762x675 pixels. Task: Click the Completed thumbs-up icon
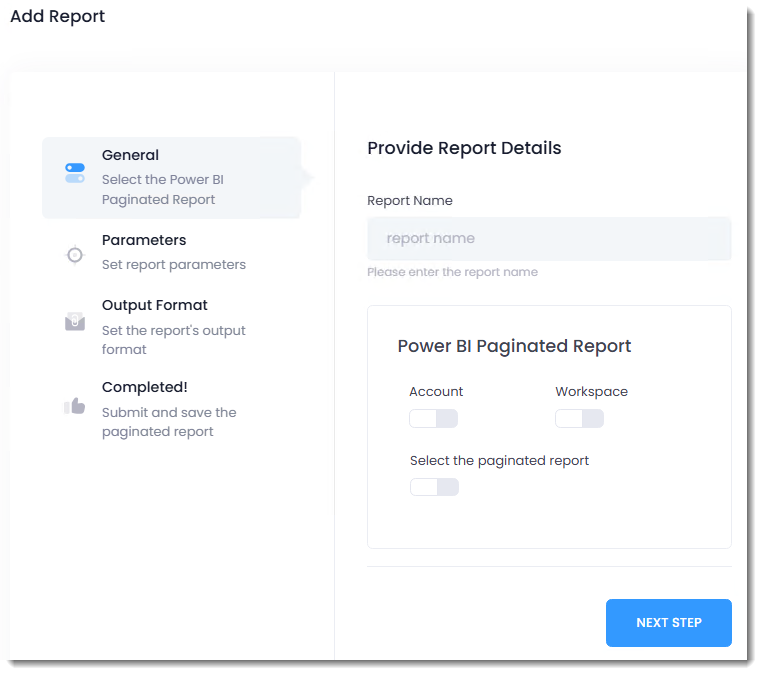(x=75, y=406)
